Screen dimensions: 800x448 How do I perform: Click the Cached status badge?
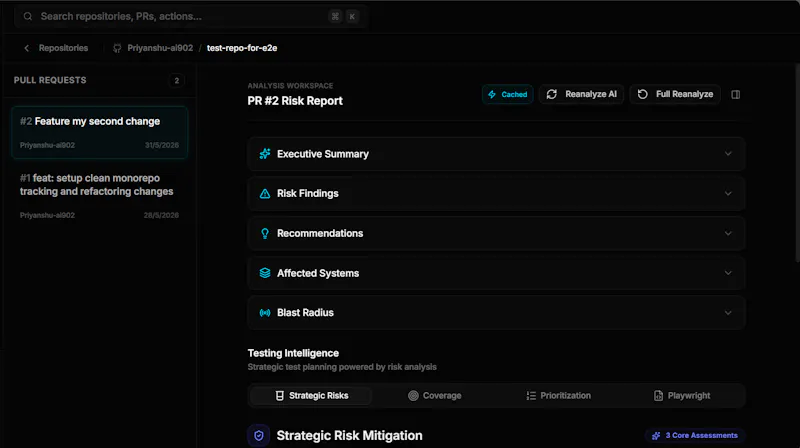508,94
